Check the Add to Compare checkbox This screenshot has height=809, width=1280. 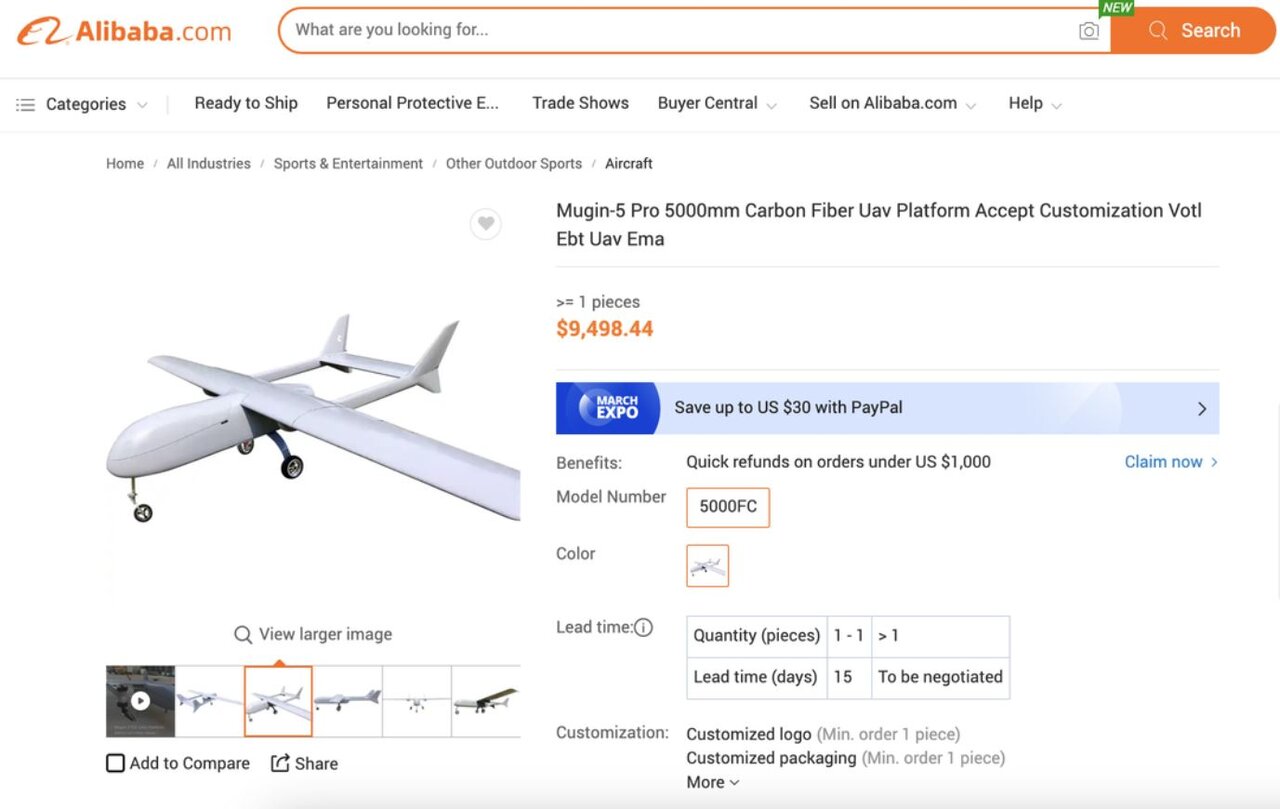(x=116, y=763)
